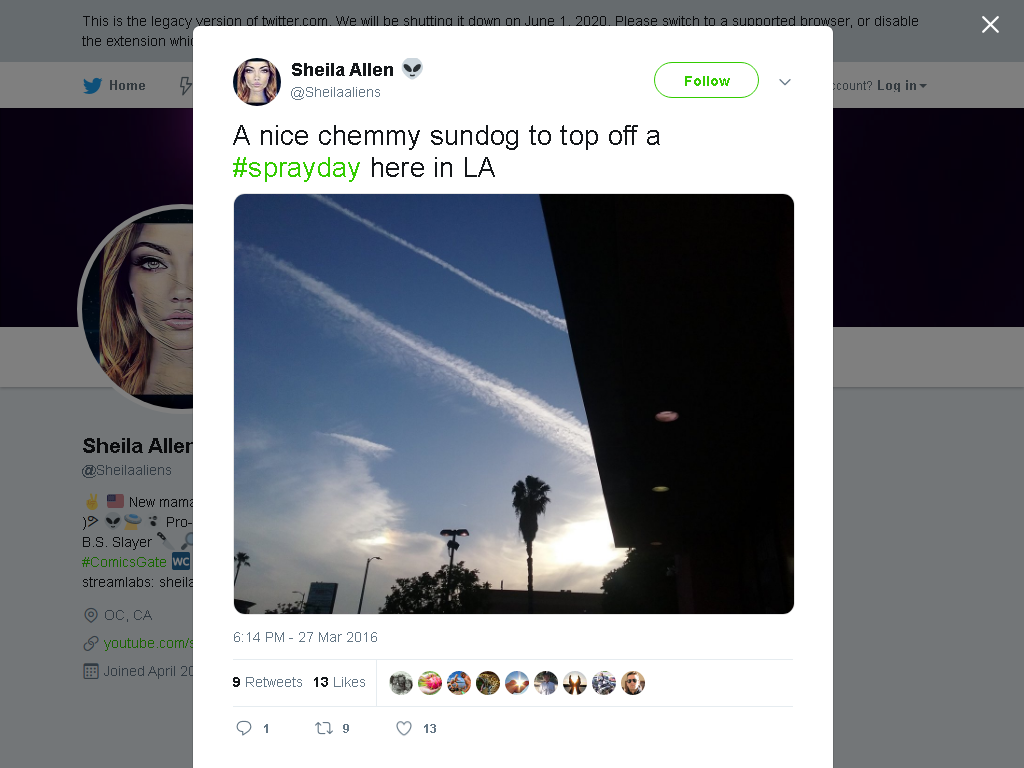Viewport: 1024px width, 768px height.
Task: Click the Moments lightning bolt icon
Action: 186,86
